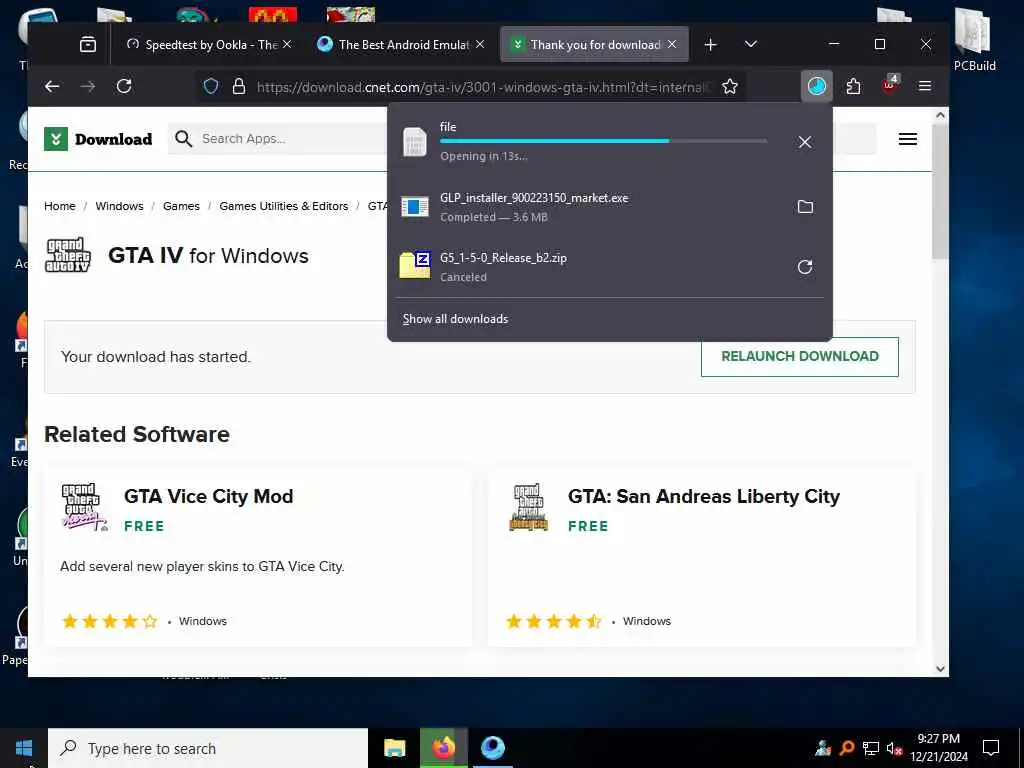Click the scrollbar down arrow
Image resolution: width=1024 pixels, height=768 pixels.
940,668
